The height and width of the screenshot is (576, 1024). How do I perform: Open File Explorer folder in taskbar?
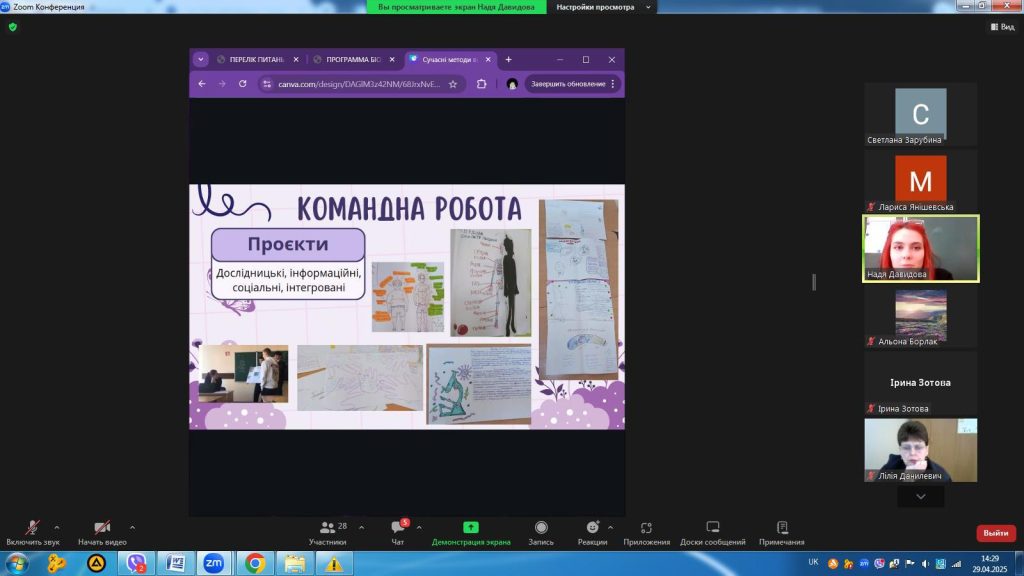click(x=295, y=563)
